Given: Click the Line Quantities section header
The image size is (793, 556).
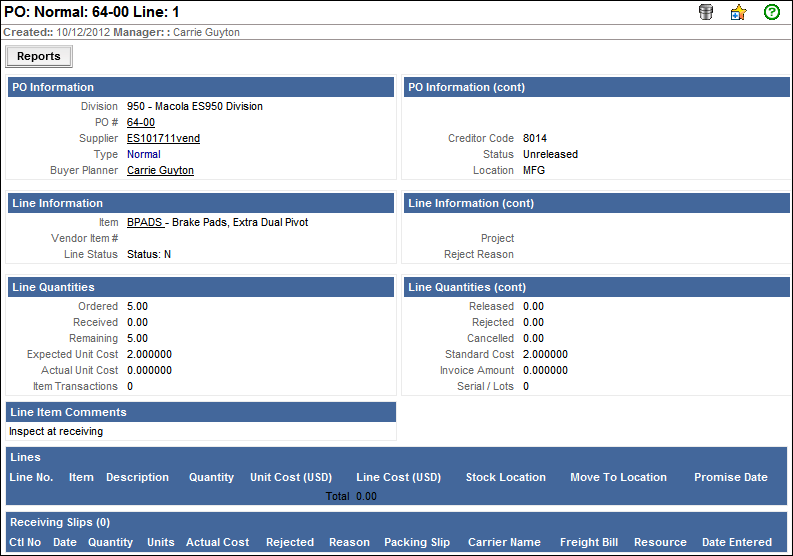Looking at the screenshot, I should (200, 287).
